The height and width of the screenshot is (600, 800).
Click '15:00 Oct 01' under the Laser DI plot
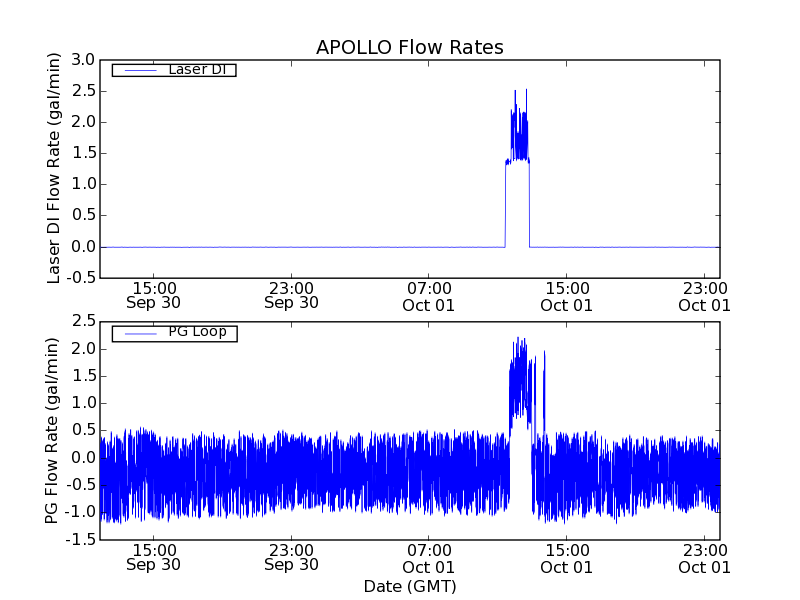click(566, 297)
